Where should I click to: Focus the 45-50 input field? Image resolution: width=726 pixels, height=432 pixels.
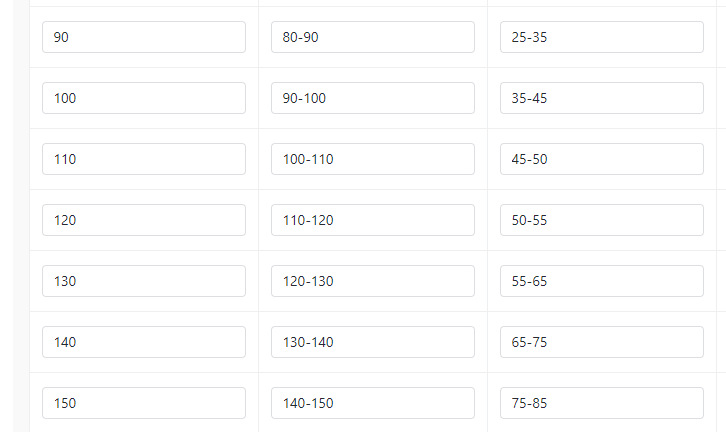(x=601, y=159)
